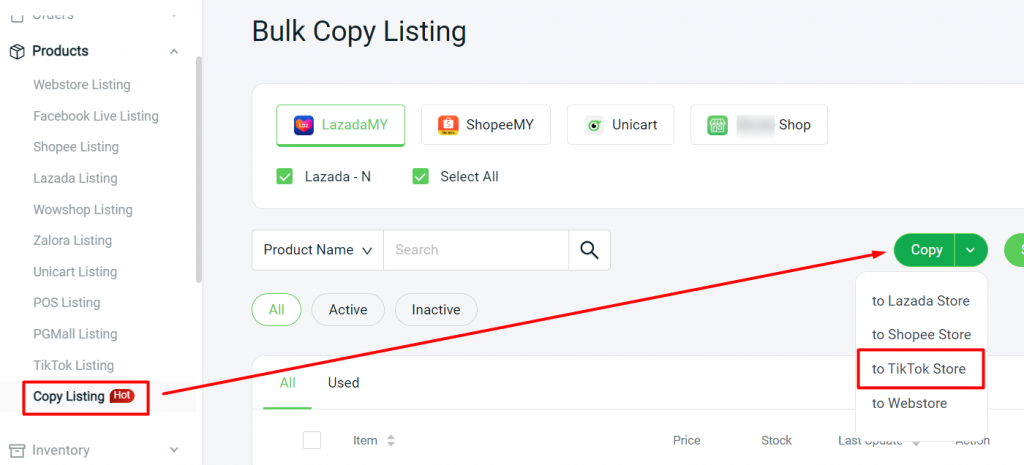Select the LazadaMY marketplace icon
Screen dimensions: 1024x465
[x=304, y=125]
